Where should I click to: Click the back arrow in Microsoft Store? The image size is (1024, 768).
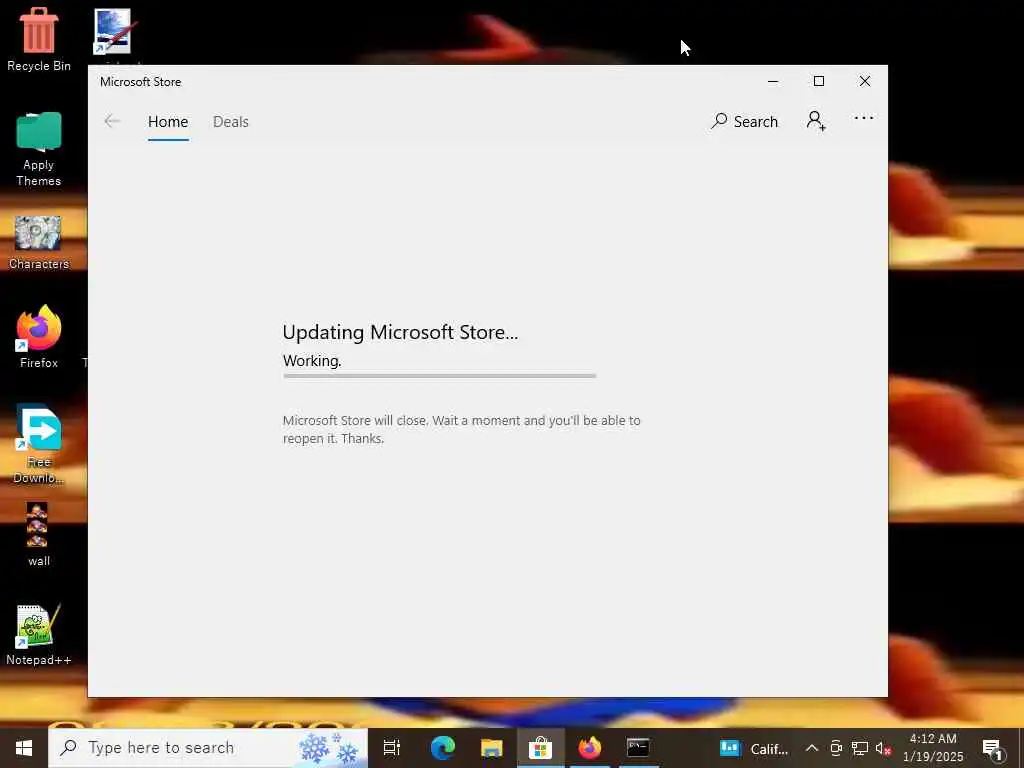pos(112,121)
